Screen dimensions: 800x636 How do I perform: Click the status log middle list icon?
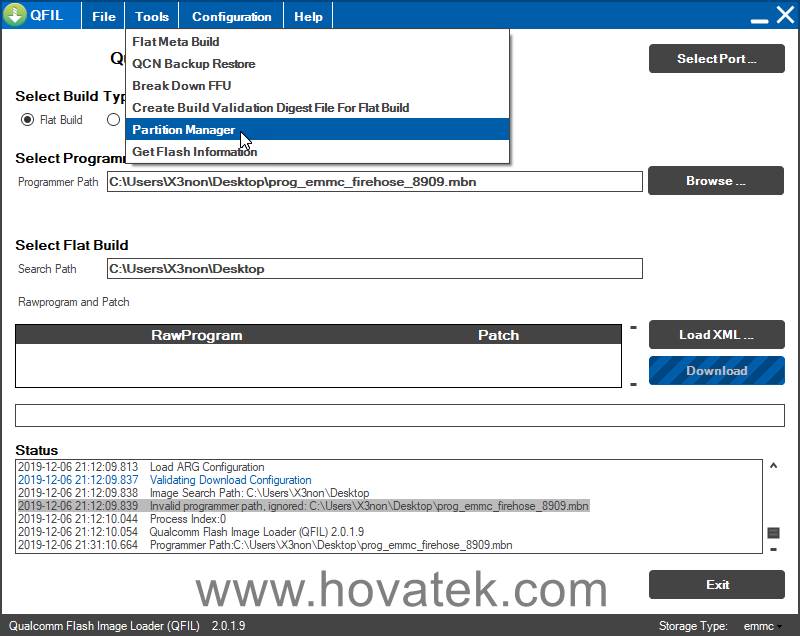tap(773, 532)
